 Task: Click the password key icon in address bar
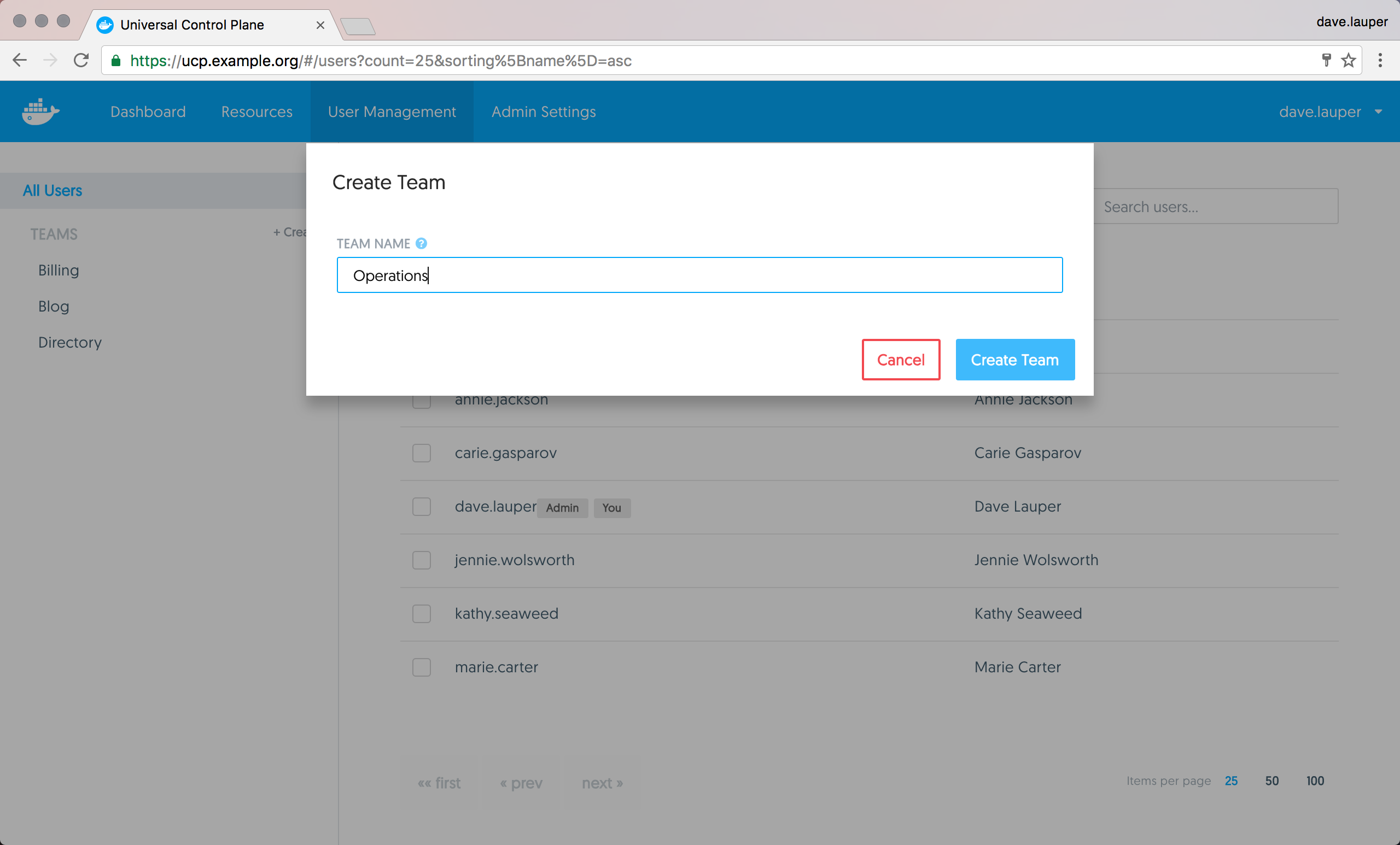pos(1326,60)
